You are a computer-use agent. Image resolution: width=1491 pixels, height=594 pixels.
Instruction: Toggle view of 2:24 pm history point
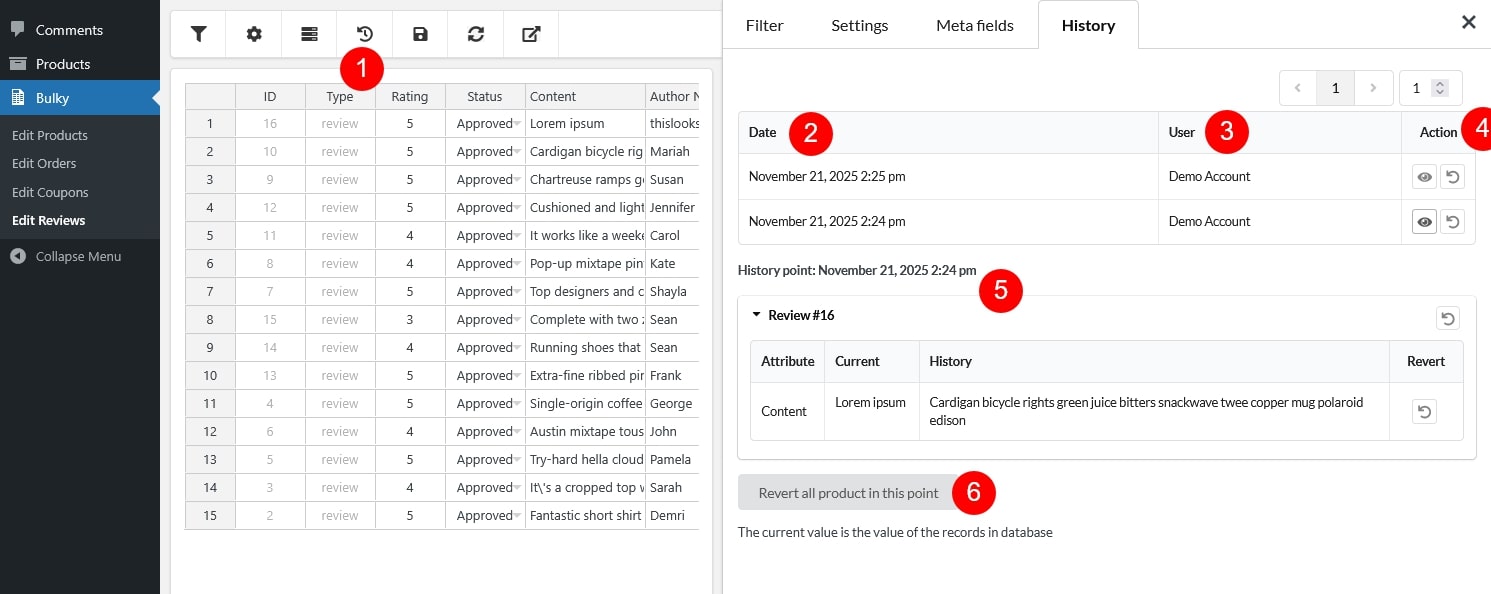click(x=1424, y=221)
